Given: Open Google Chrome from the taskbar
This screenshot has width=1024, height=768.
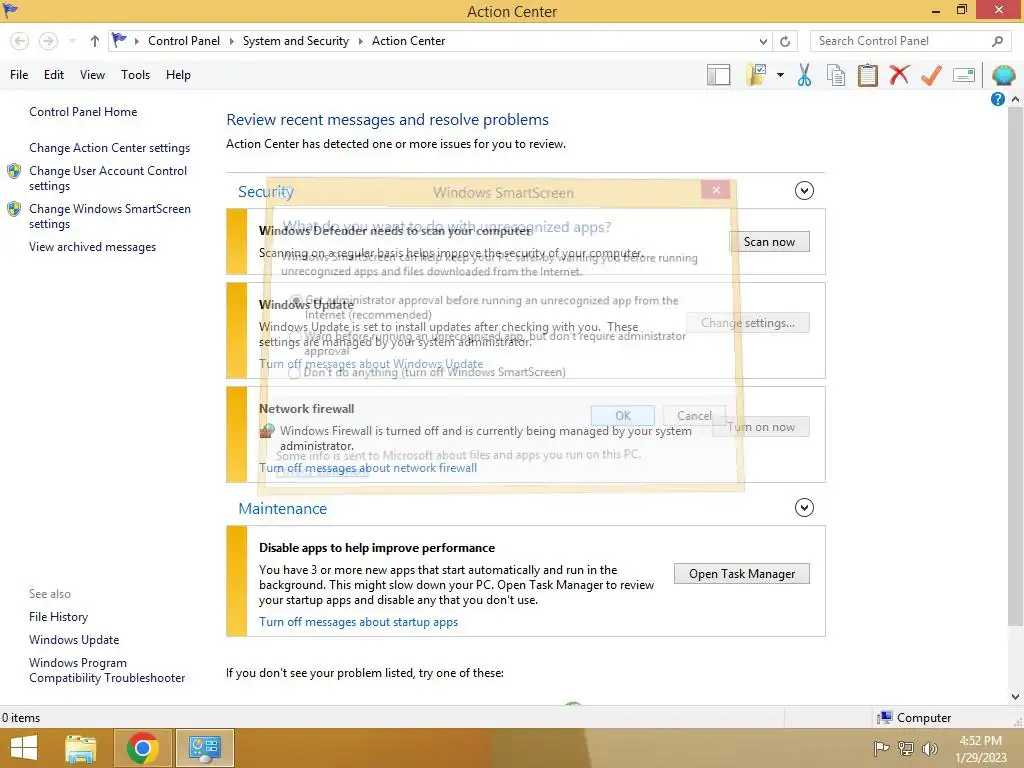Looking at the screenshot, I should click(142, 748).
